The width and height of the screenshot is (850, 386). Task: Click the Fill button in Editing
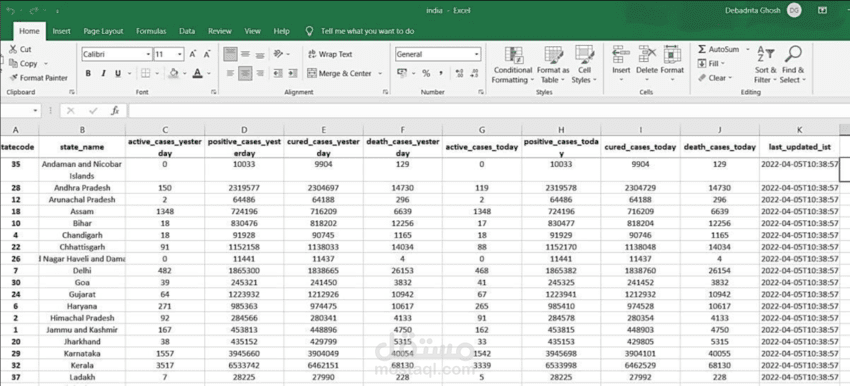click(x=711, y=64)
